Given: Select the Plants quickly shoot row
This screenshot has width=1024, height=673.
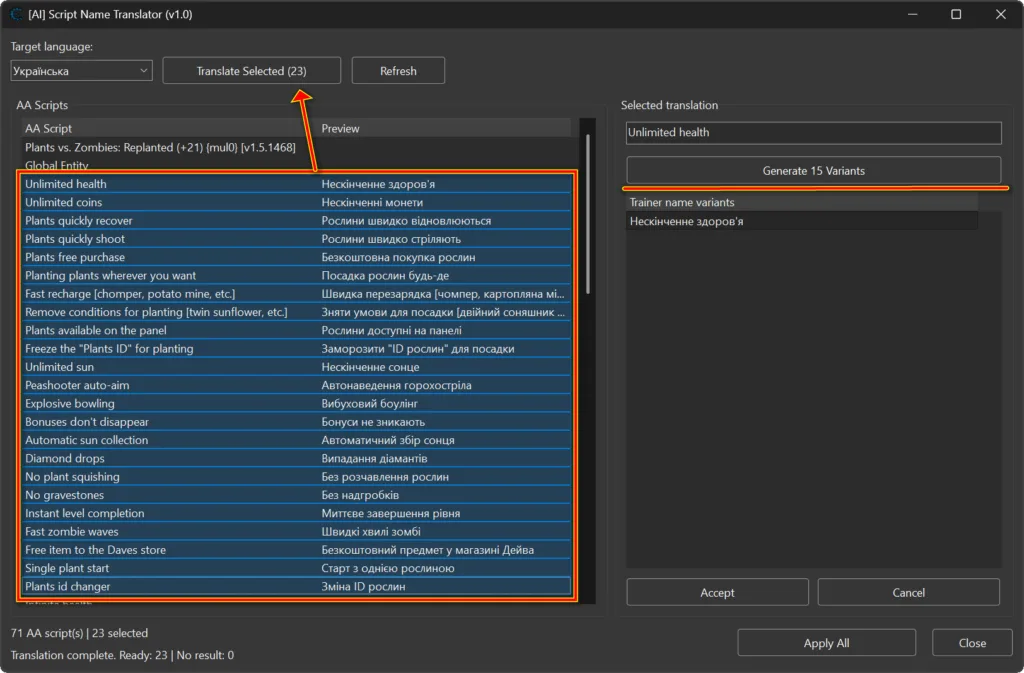Looking at the screenshot, I should [x=296, y=239].
